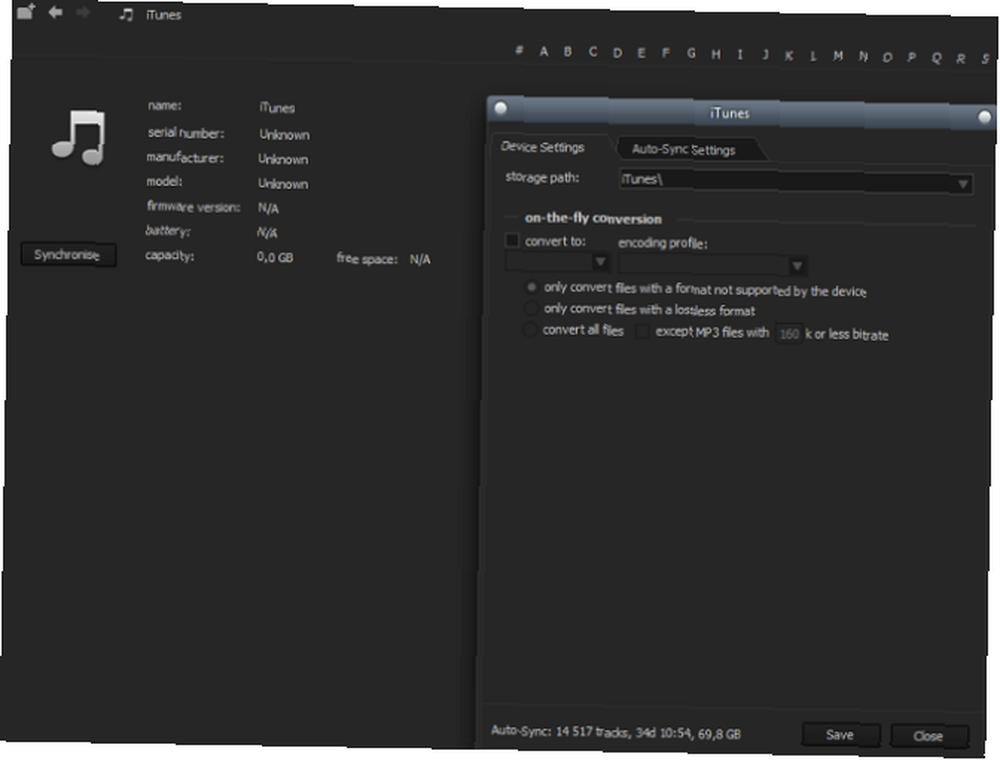Jump to letter A in the index

(543, 51)
